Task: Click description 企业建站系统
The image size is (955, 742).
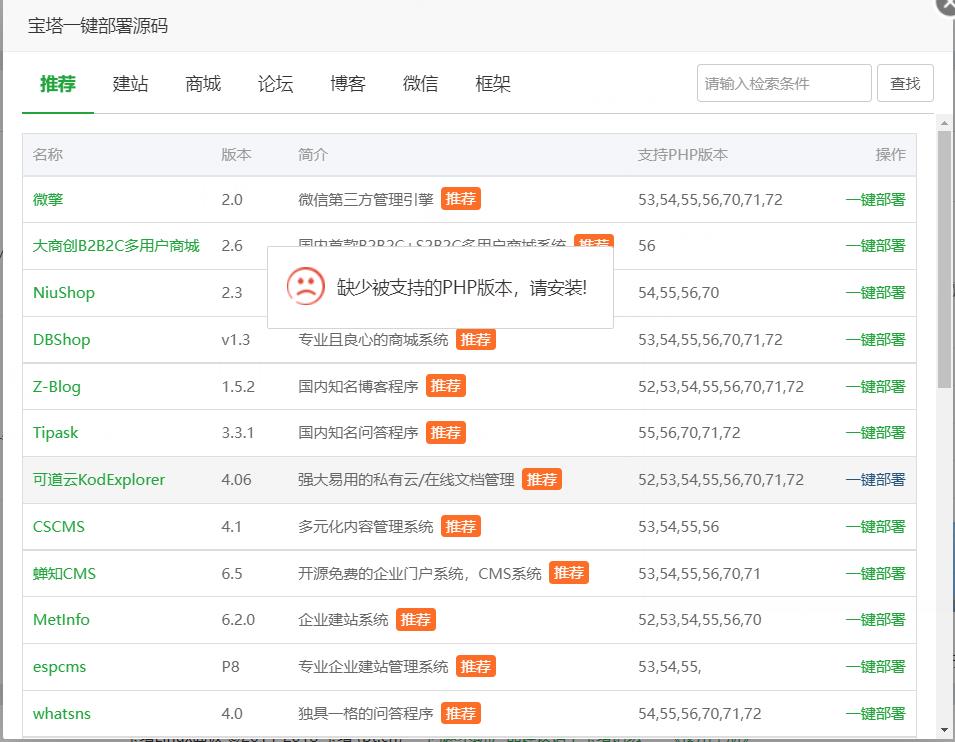Action: click(343, 620)
